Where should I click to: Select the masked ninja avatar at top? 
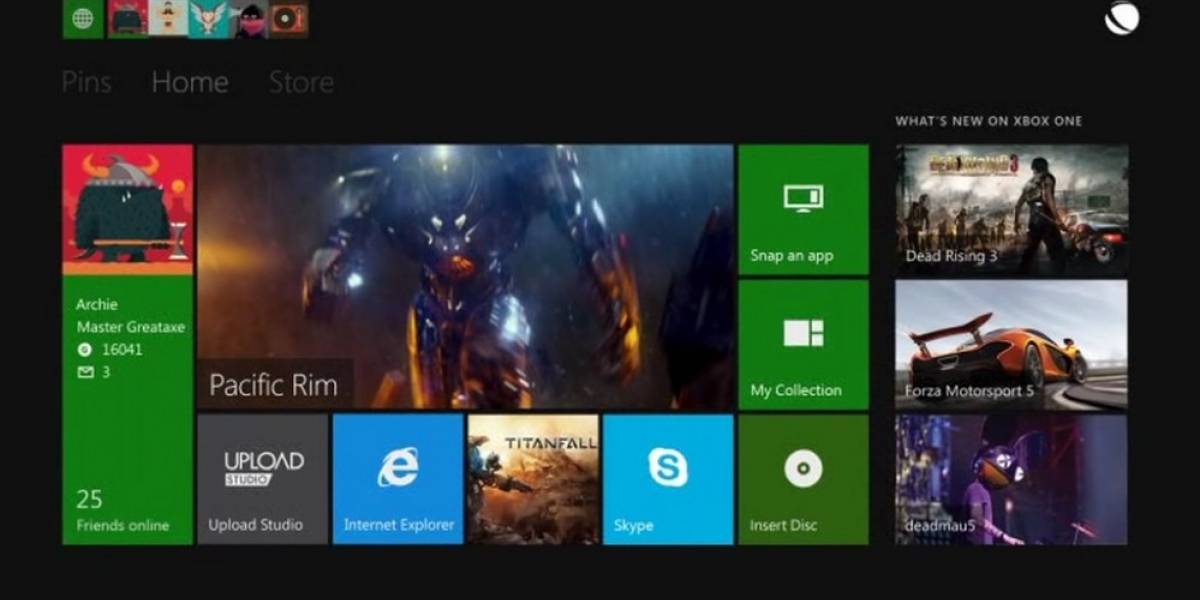pos(249,19)
